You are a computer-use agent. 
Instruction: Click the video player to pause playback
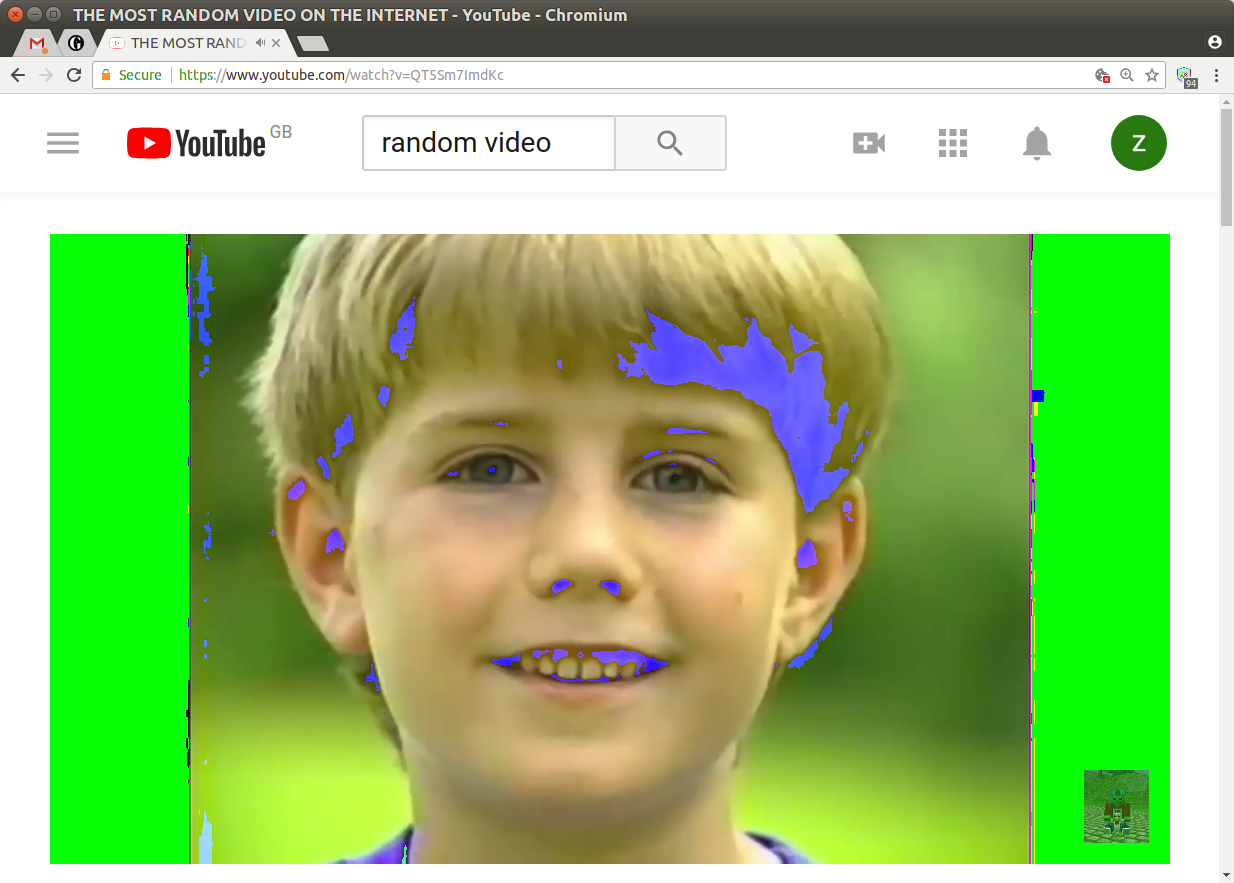pos(610,549)
